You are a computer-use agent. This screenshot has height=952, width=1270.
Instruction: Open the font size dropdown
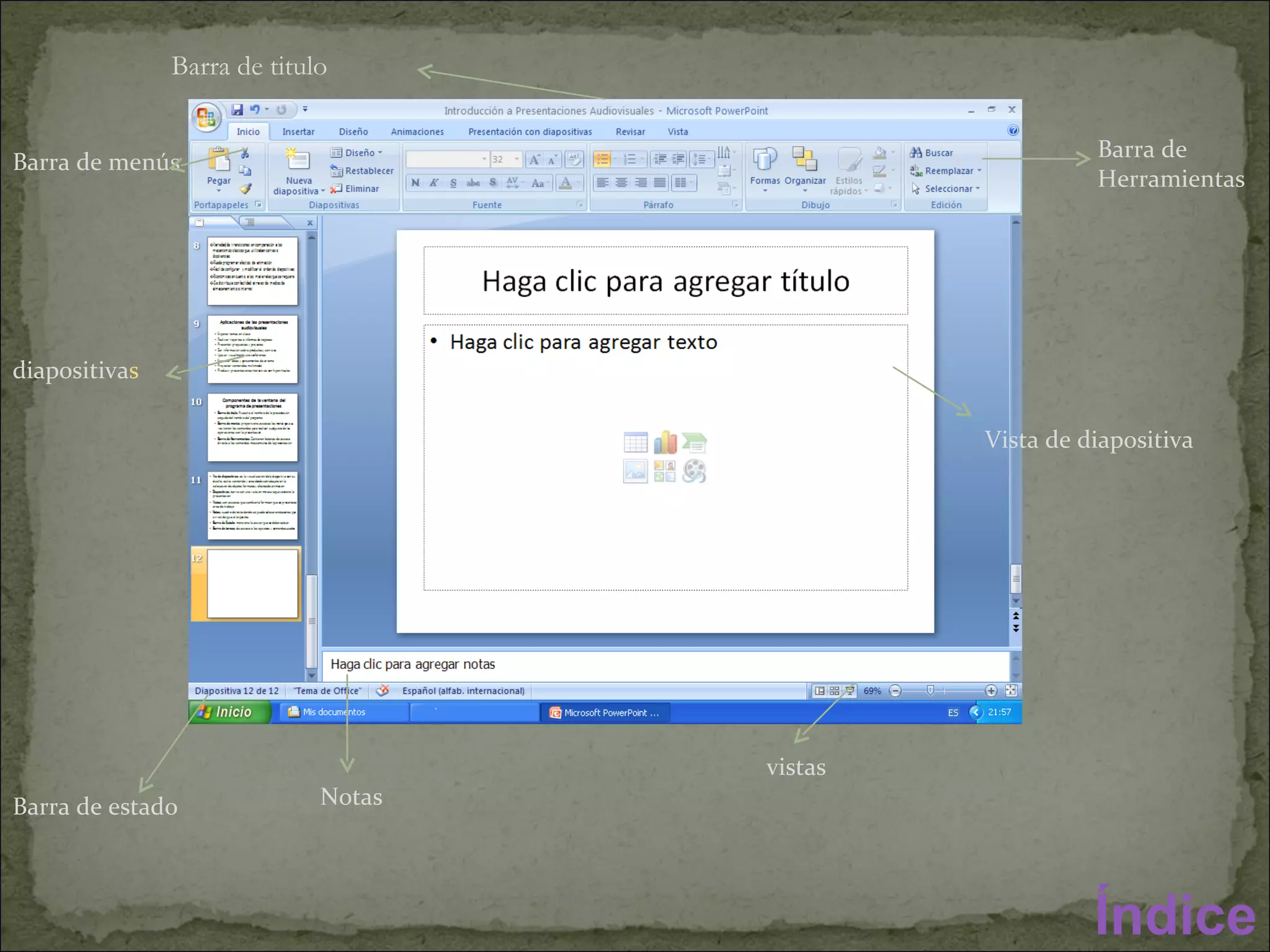pos(517,159)
